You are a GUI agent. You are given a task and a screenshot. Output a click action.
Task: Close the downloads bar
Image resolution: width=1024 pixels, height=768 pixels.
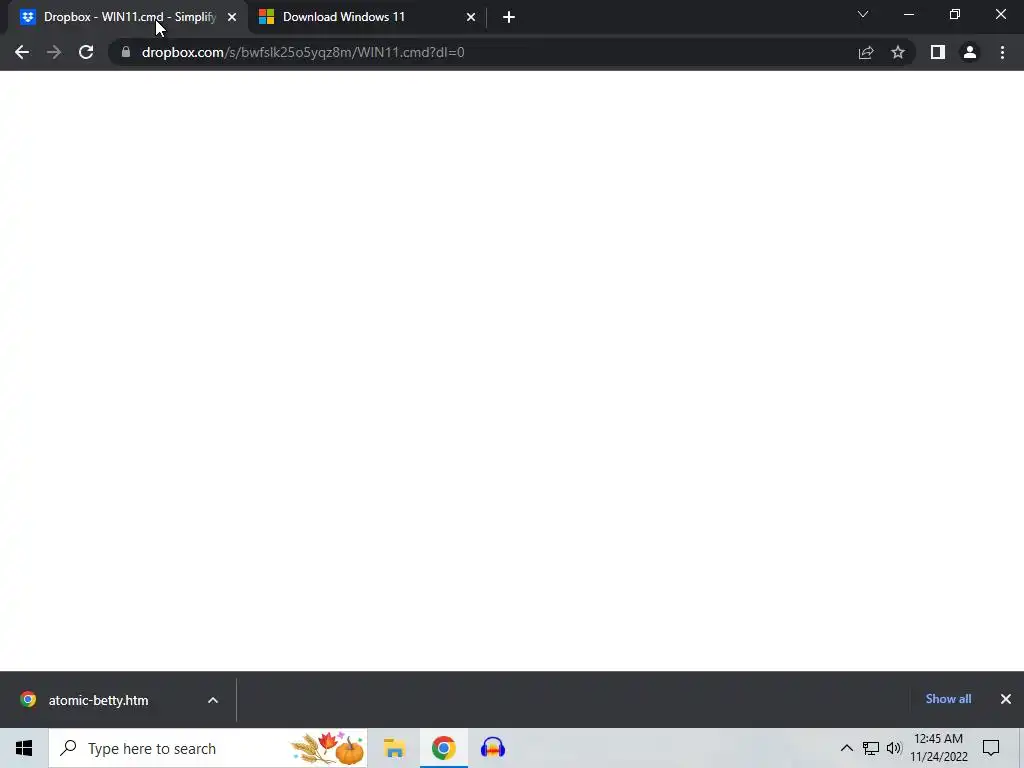pyautogui.click(x=1006, y=699)
